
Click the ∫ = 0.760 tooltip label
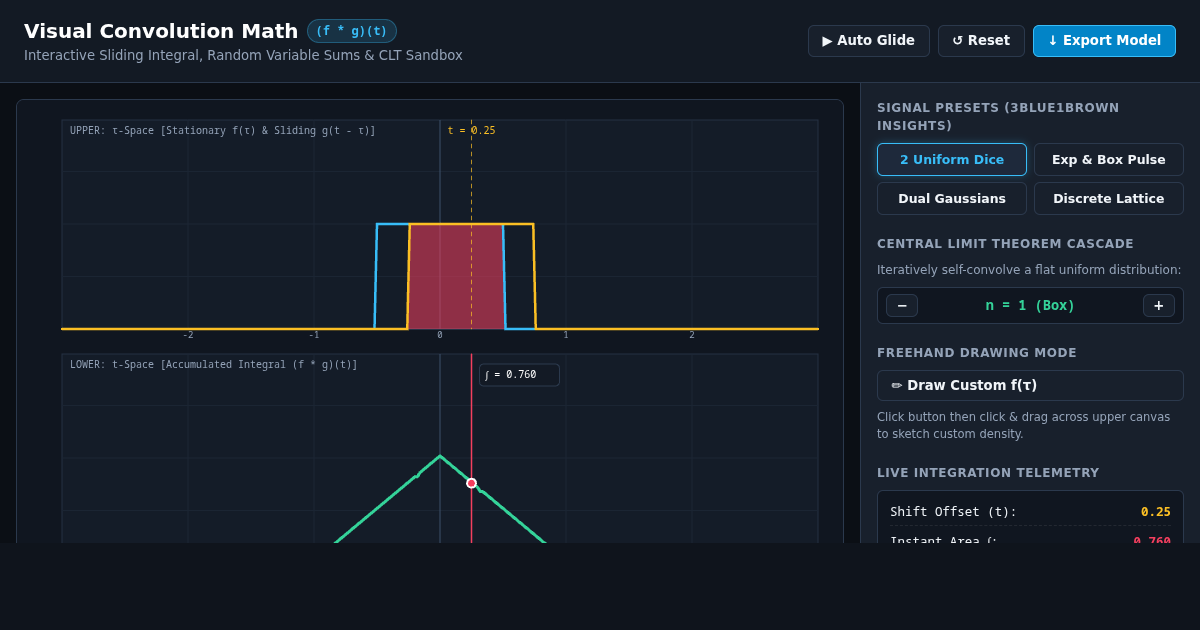519,375
